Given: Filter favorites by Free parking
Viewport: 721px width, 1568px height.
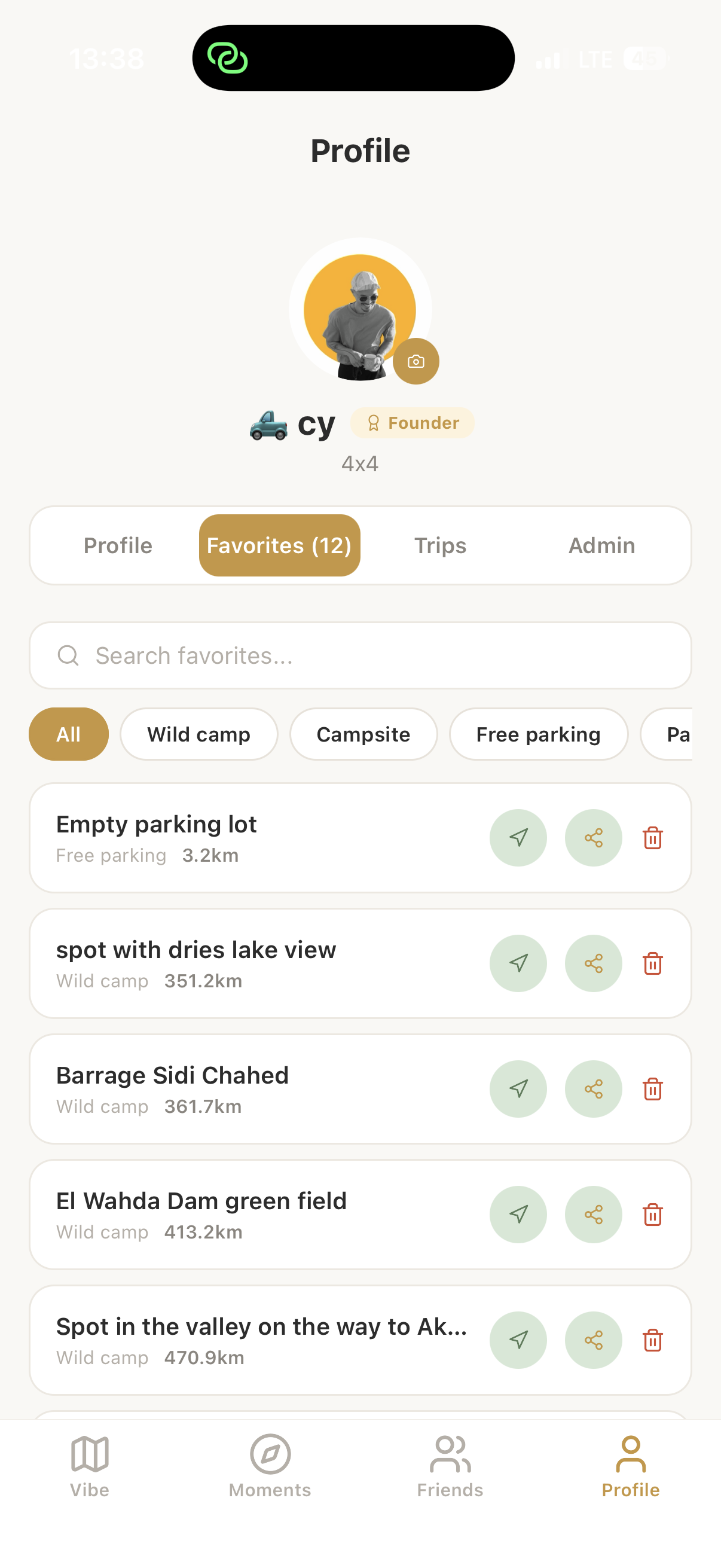Looking at the screenshot, I should [x=538, y=734].
